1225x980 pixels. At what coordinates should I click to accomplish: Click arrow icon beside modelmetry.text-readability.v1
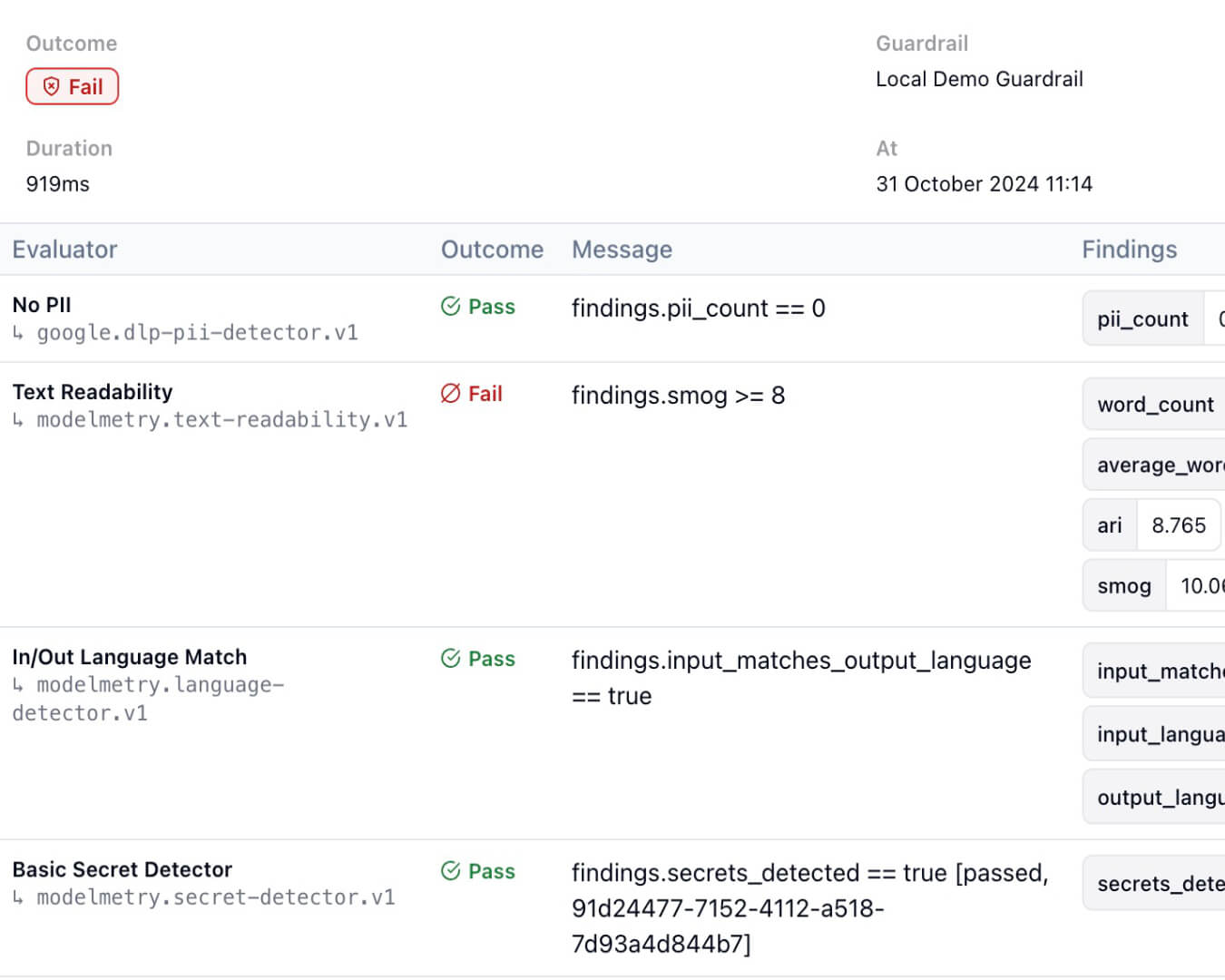tap(18, 420)
